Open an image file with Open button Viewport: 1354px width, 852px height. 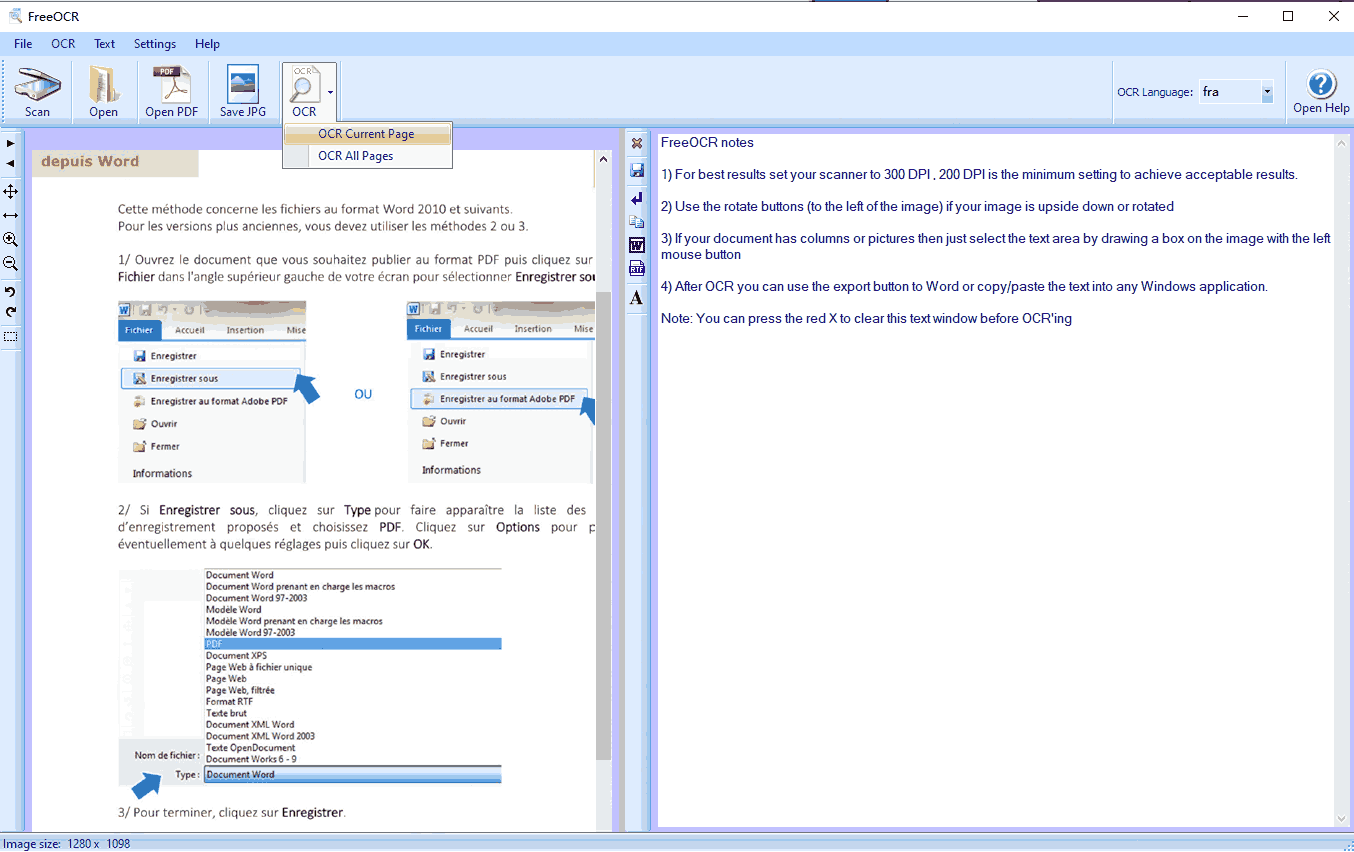103,92
